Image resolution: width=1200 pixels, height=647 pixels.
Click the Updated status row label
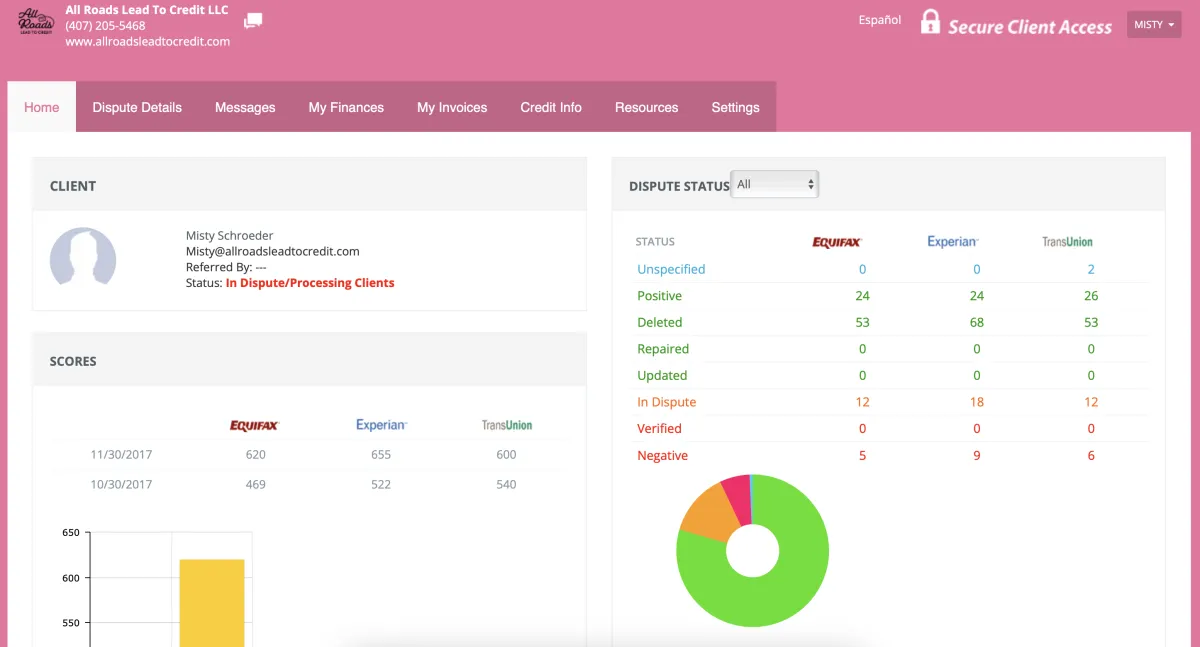point(662,375)
